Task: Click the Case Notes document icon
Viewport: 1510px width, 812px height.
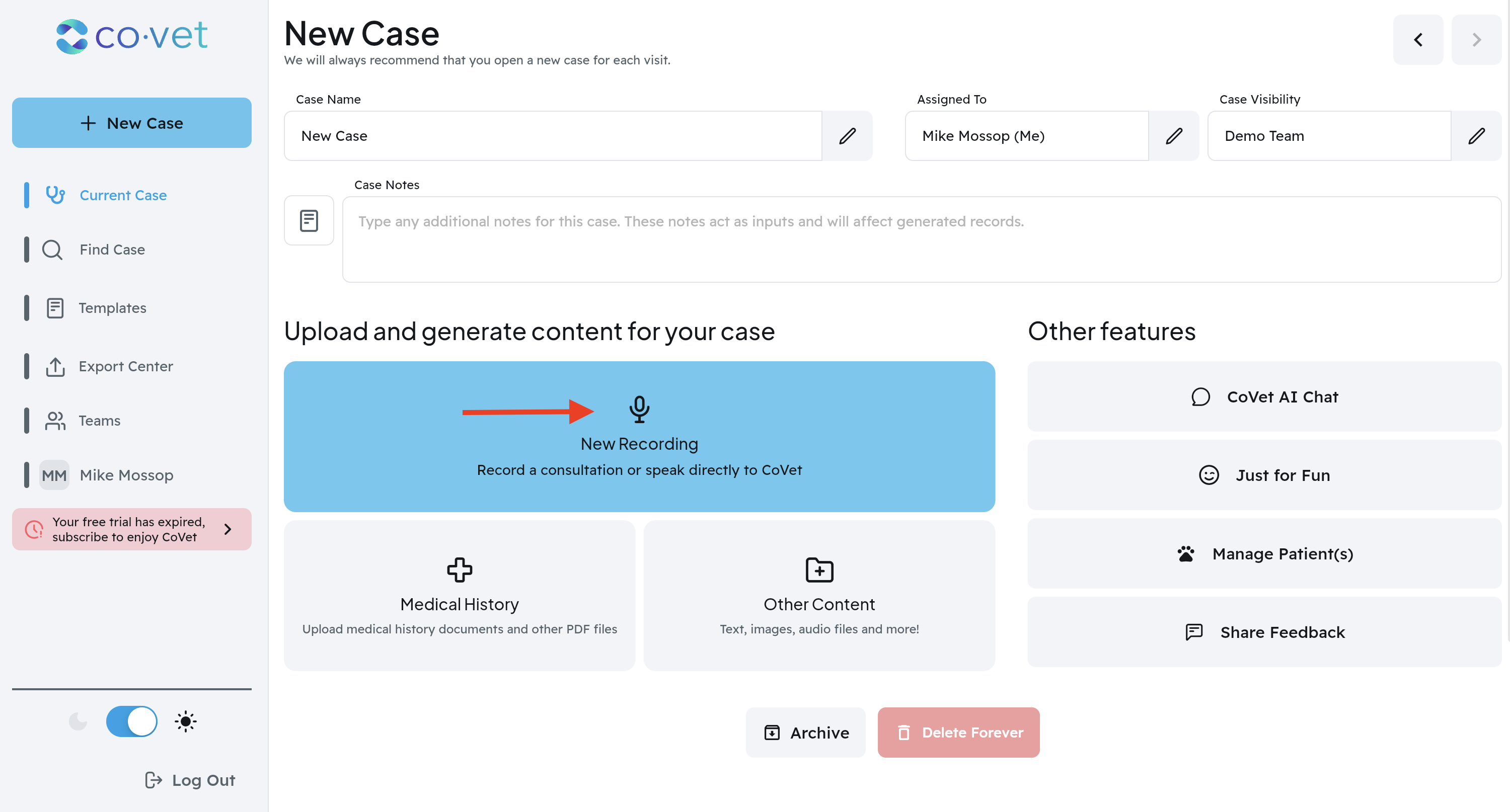Action: click(x=309, y=221)
